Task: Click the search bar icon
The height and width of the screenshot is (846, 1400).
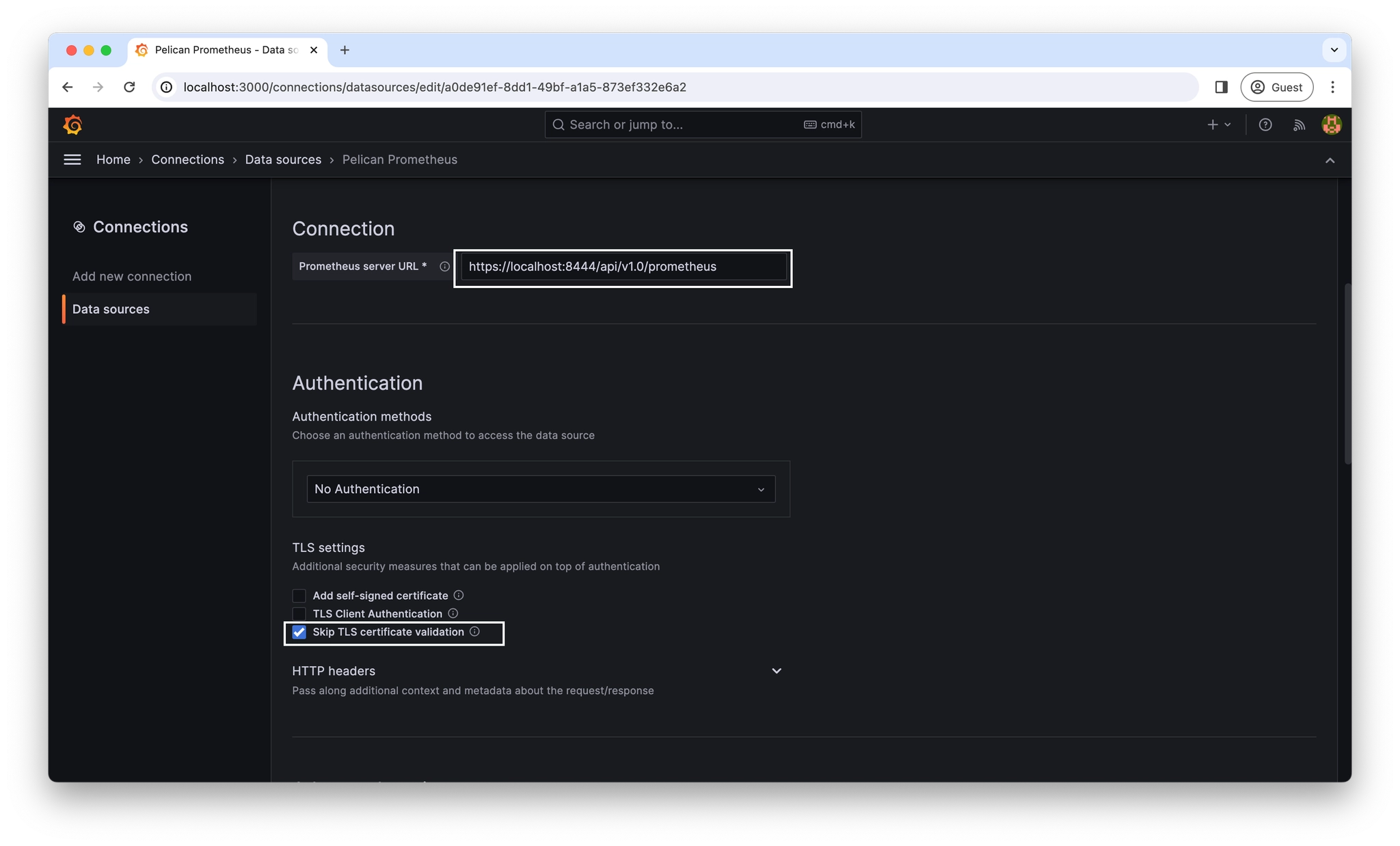Action: click(x=558, y=124)
